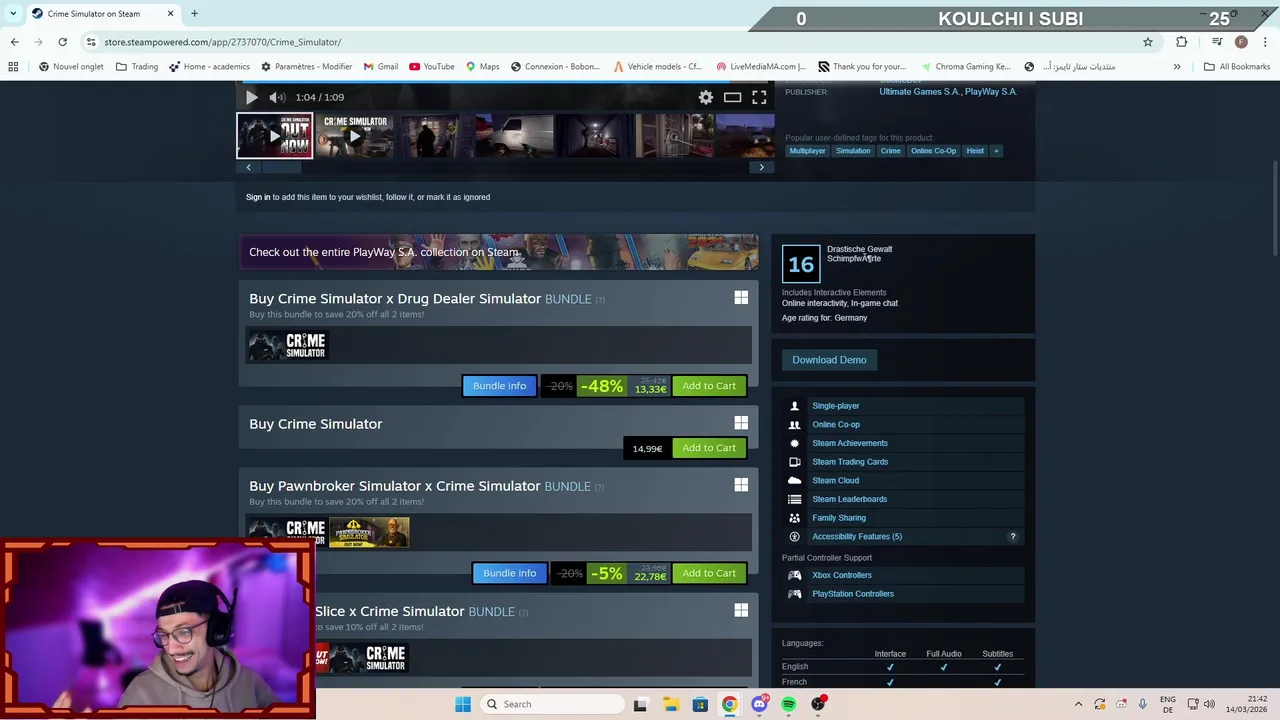Reload the page in Chrome
Viewport: 1280px width, 720px height.
click(x=62, y=42)
